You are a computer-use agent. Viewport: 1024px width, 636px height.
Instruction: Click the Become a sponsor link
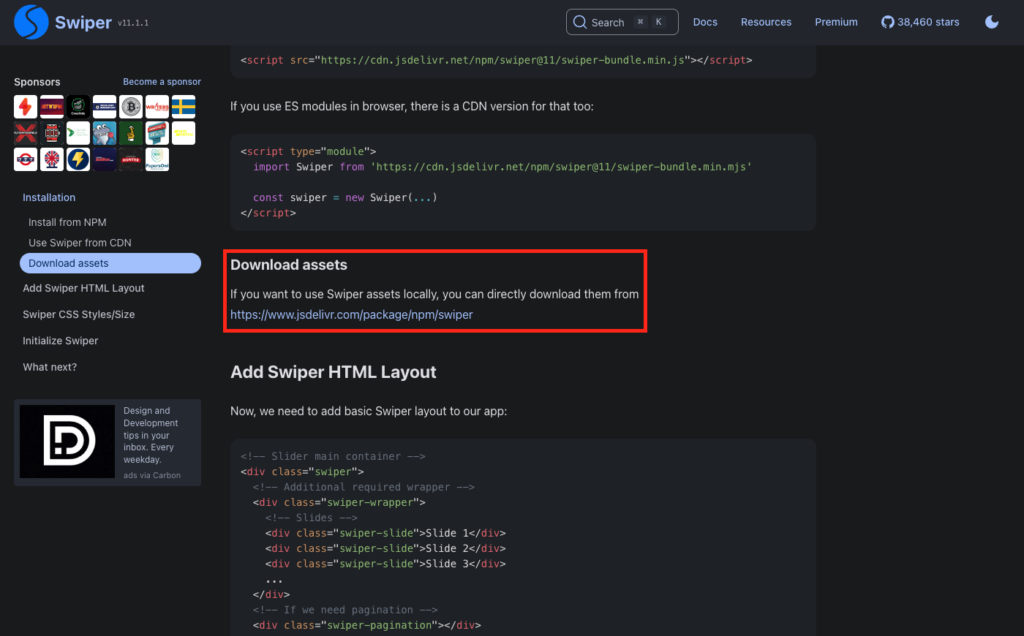[162, 82]
